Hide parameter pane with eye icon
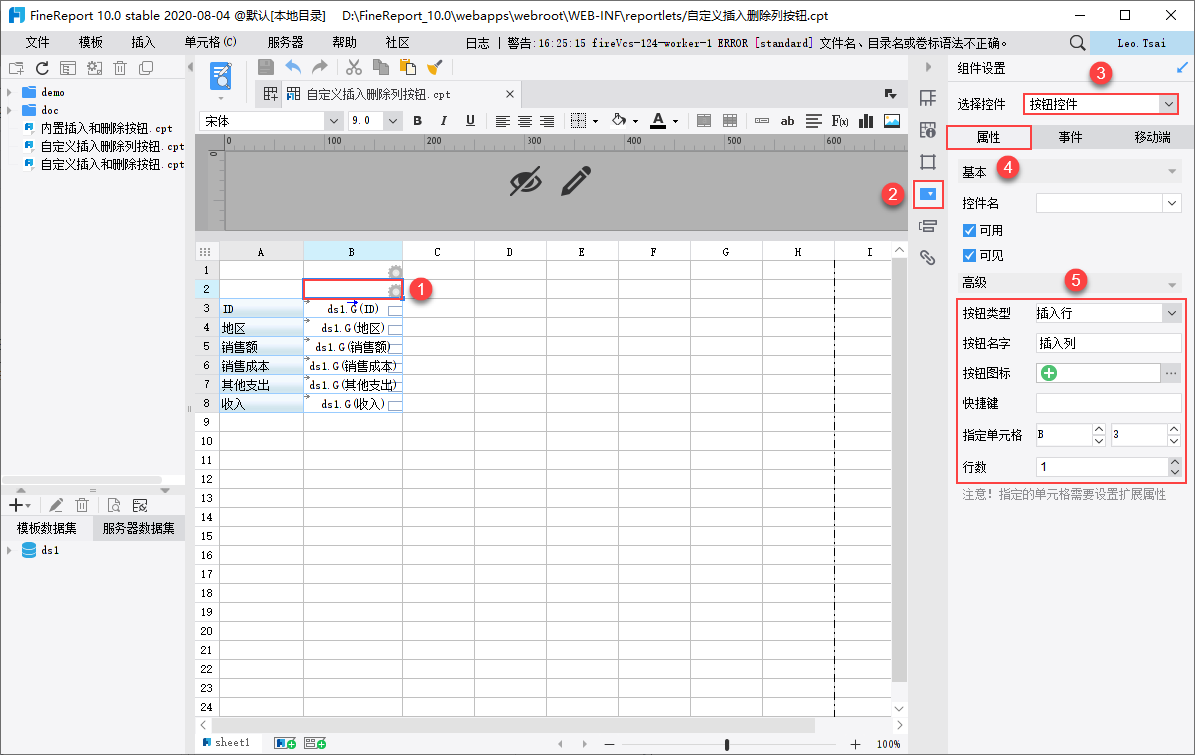This screenshot has width=1195, height=755. coord(526,181)
